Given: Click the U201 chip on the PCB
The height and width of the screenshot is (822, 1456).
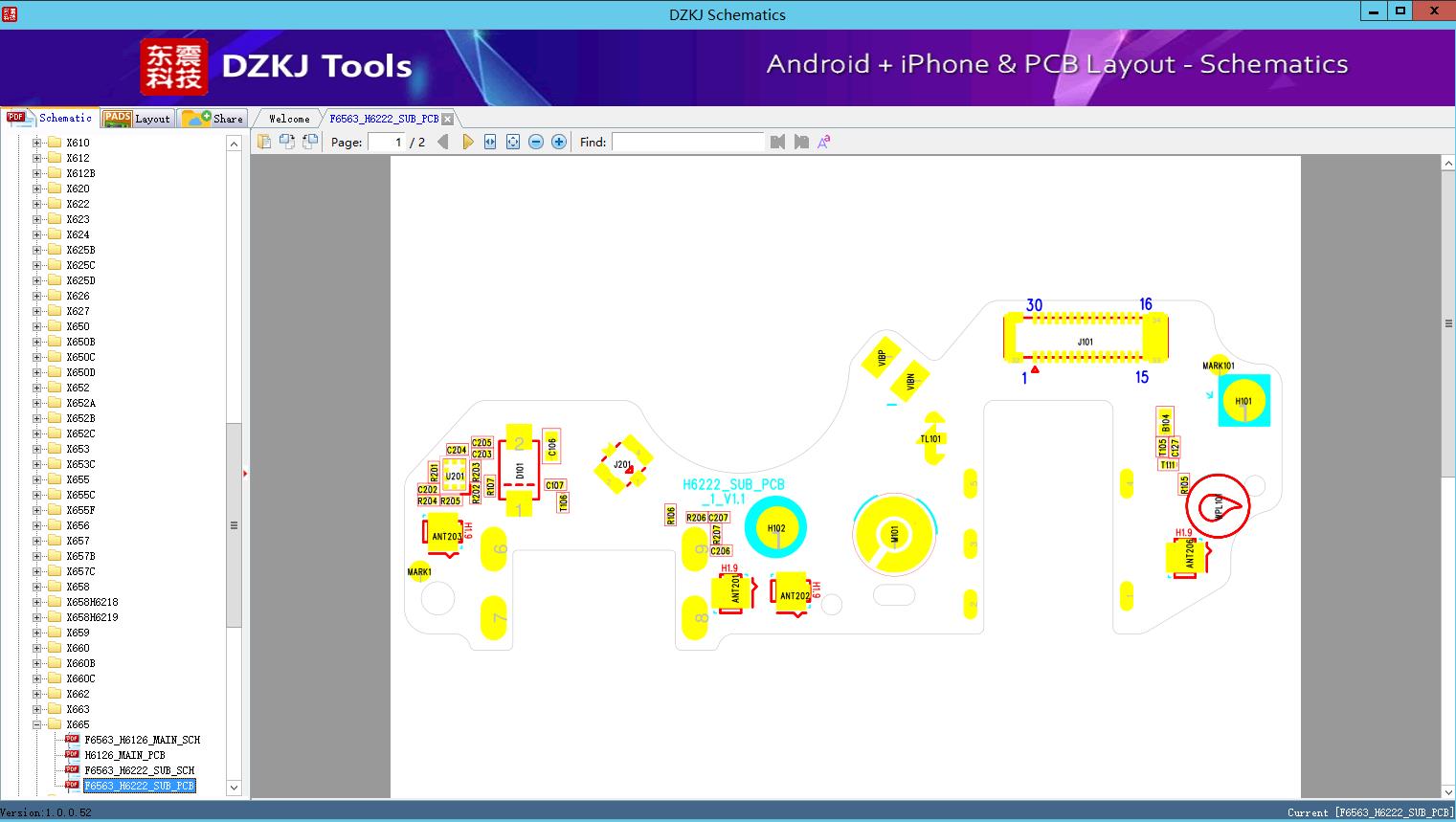Looking at the screenshot, I should pos(455,476).
